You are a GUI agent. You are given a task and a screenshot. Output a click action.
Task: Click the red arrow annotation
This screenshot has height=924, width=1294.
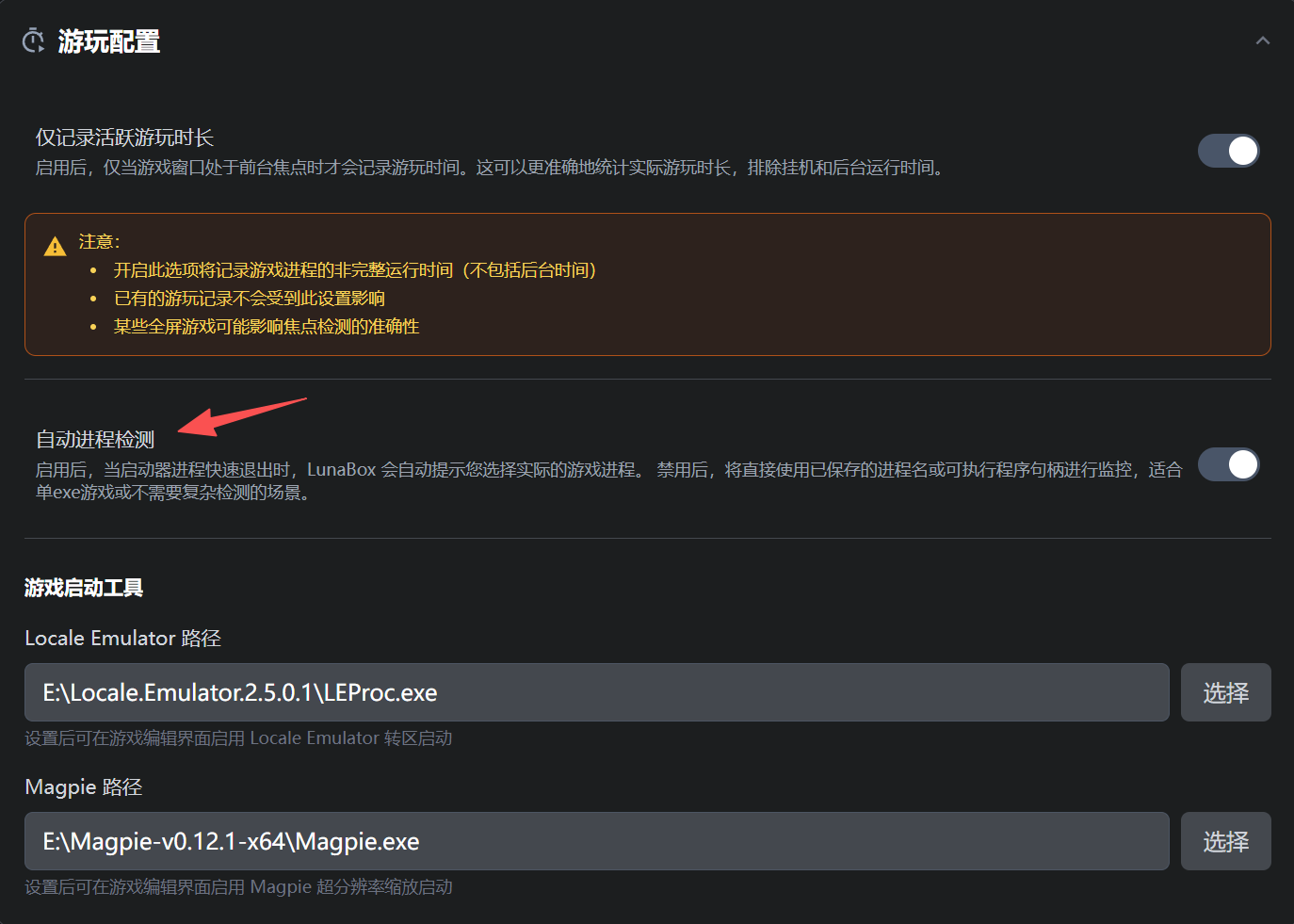[241, 416]
